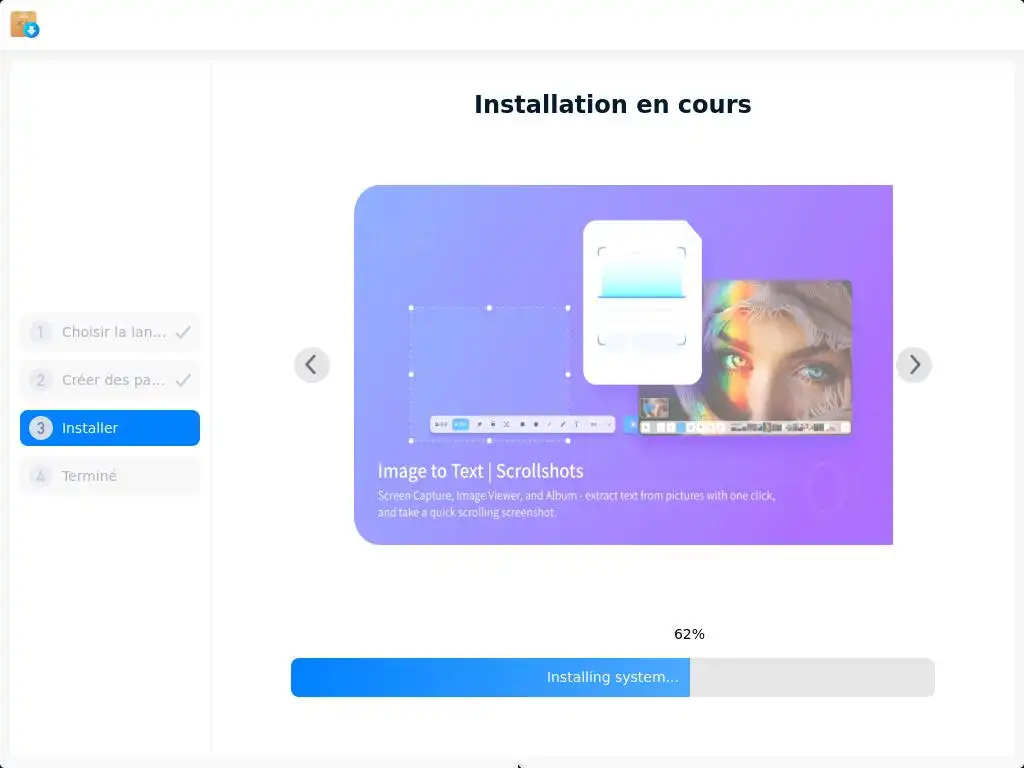Click the blue filled portion of progress bar
Viewport: 1024px width, 768px height.
tap(490, 677)
